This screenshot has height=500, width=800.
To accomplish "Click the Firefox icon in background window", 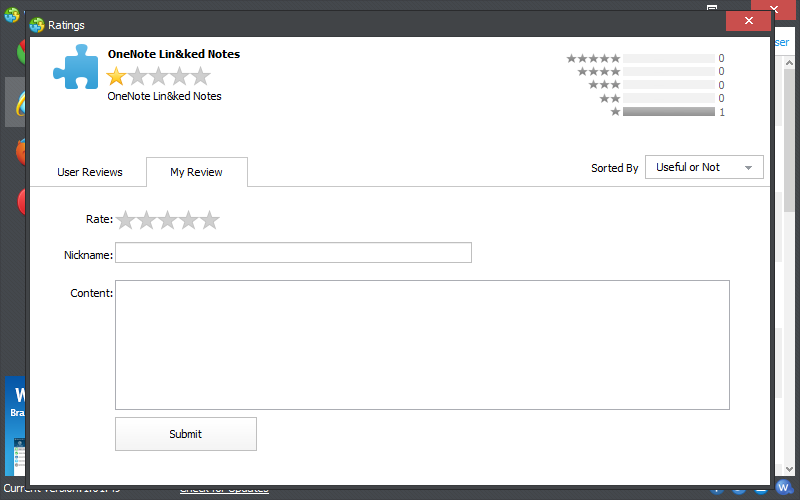I will (x=21, y=152).
